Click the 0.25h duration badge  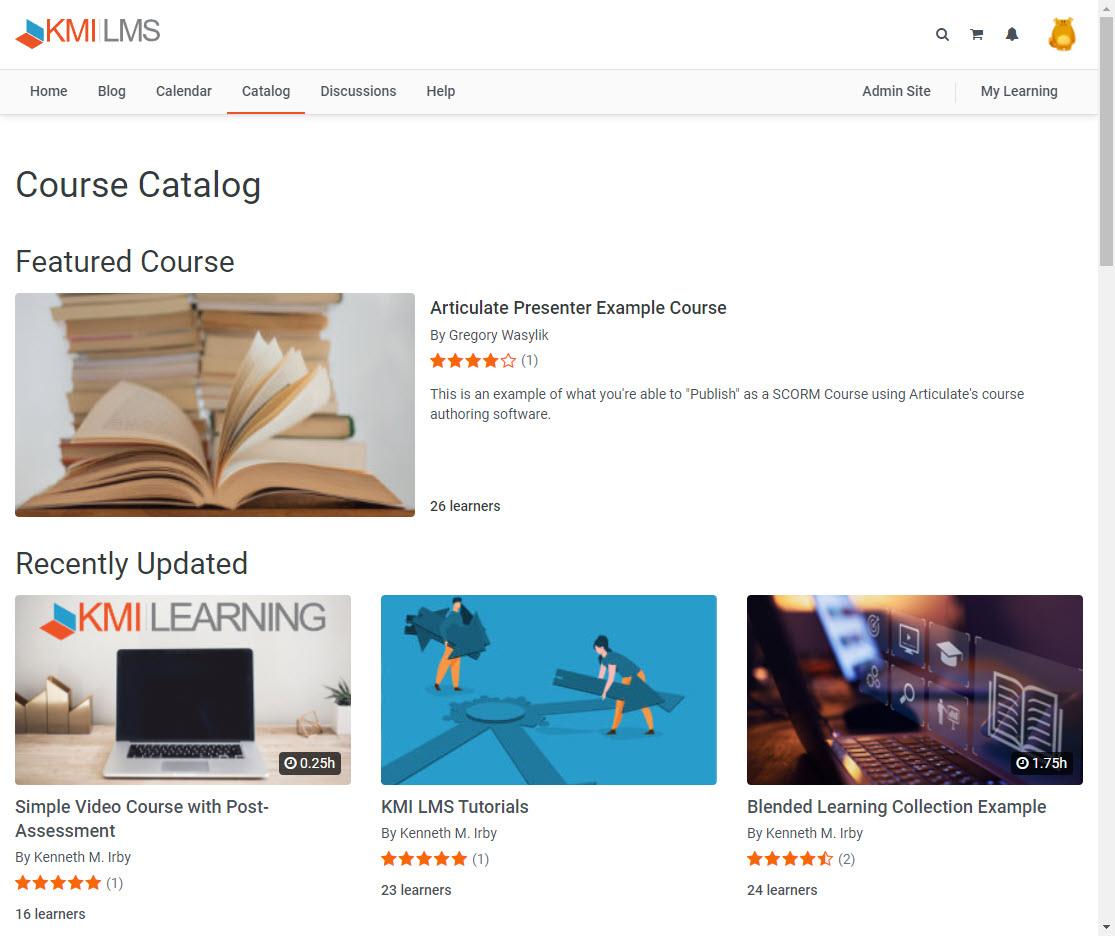[310, 763]
